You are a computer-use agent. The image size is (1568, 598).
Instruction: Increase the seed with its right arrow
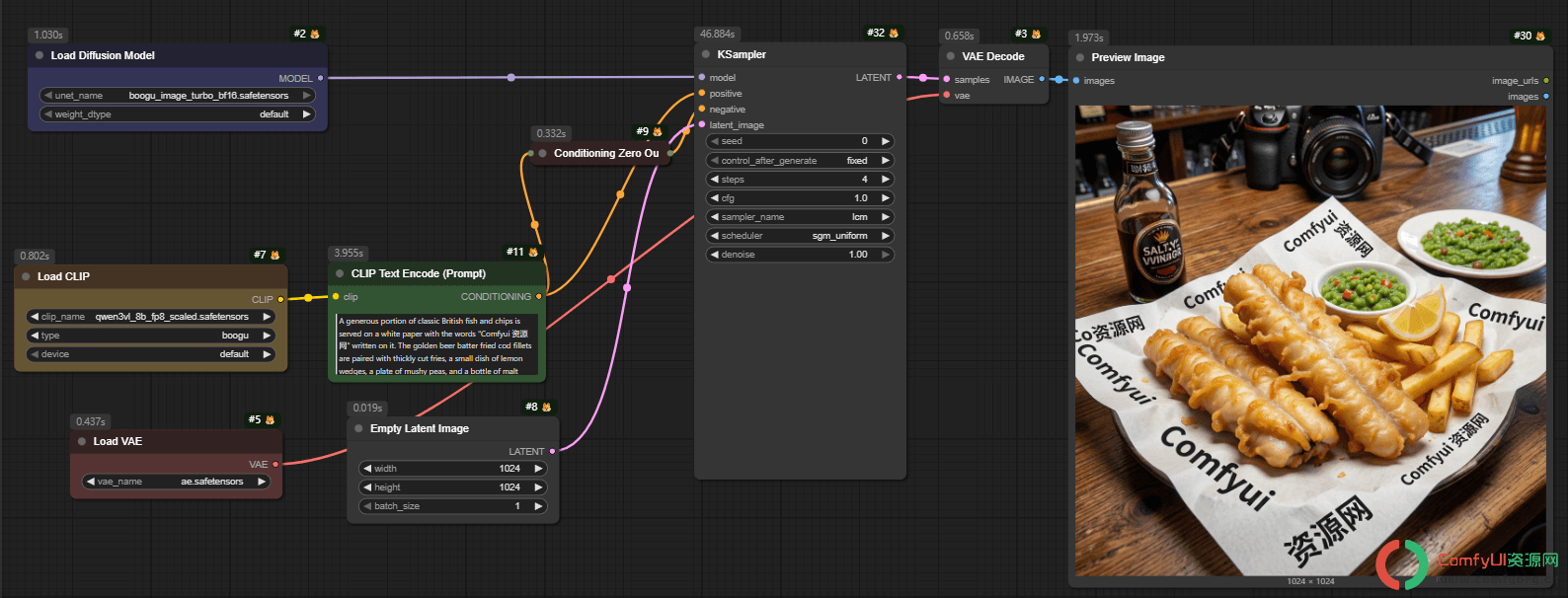coord(886,141)
